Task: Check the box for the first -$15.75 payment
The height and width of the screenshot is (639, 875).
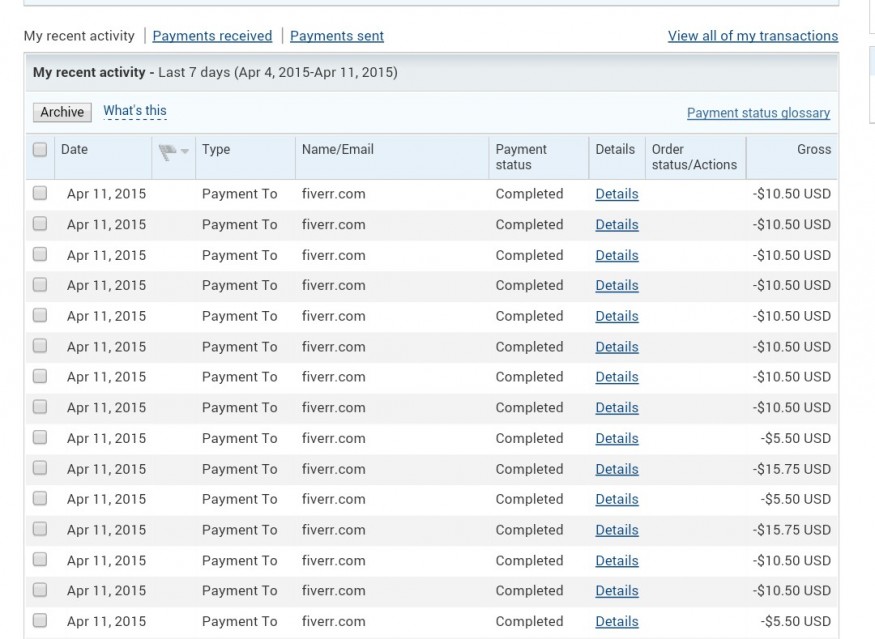Action: [x=40, y=469]
